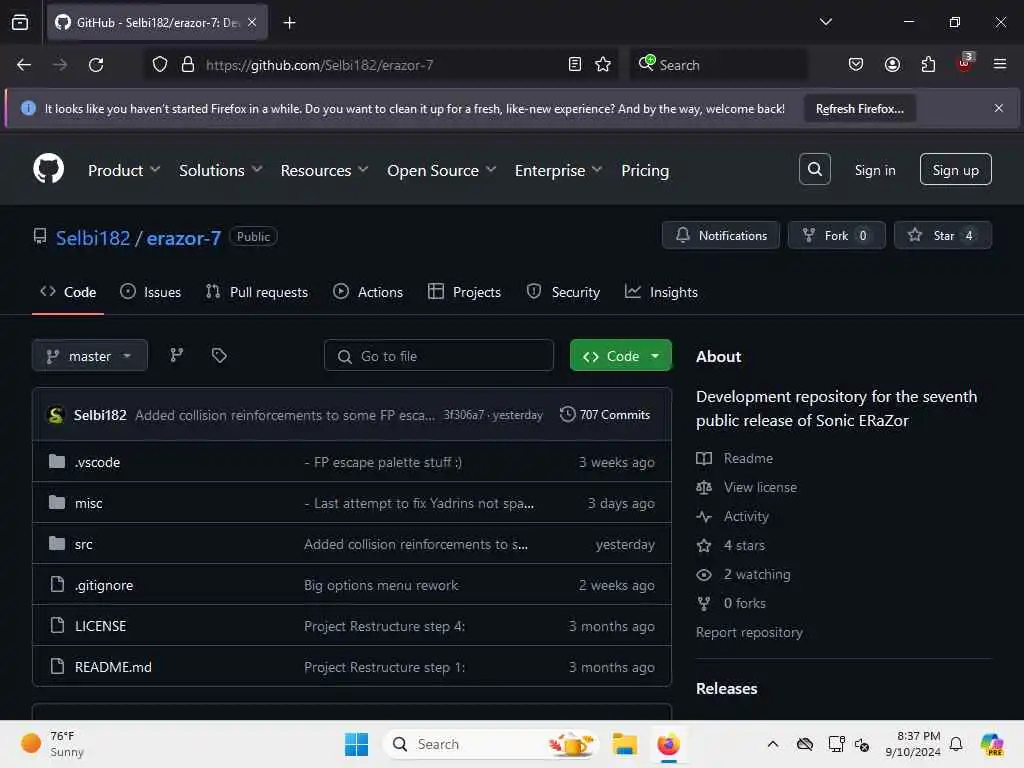Fork the repository with Fork button

coord(837,235)
